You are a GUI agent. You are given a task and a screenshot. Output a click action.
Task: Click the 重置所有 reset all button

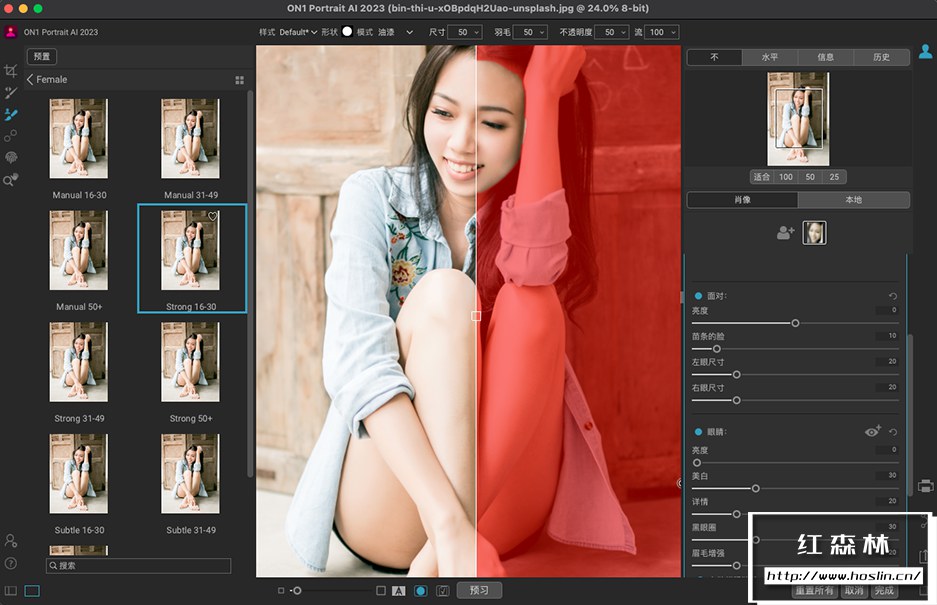pyautogui.click(x=815, y=589)
